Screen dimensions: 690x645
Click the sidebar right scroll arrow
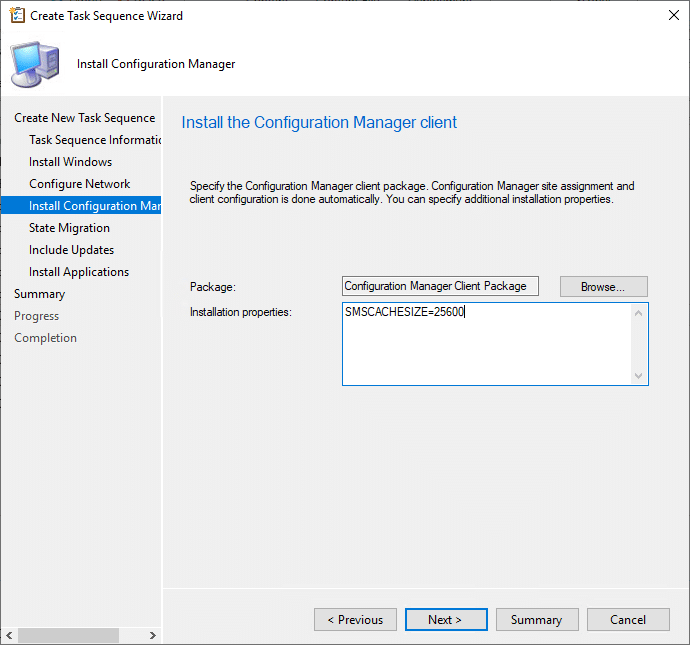153,635
